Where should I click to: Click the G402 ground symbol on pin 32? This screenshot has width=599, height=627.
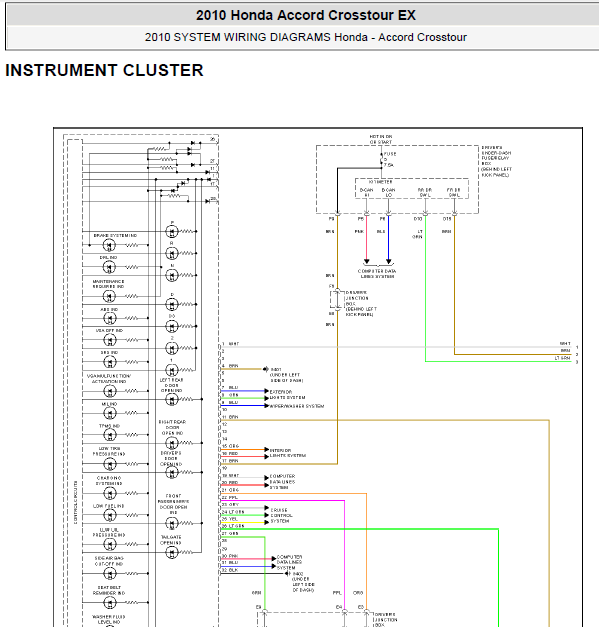click(287, 573)
